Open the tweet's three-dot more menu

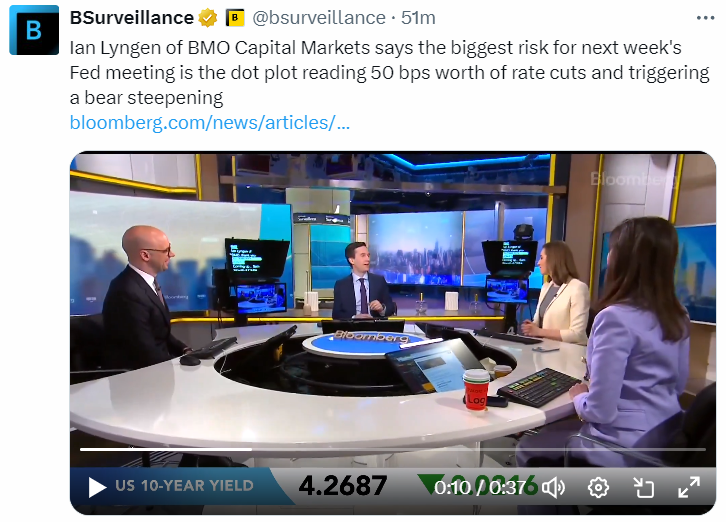(x=705, y=18)
